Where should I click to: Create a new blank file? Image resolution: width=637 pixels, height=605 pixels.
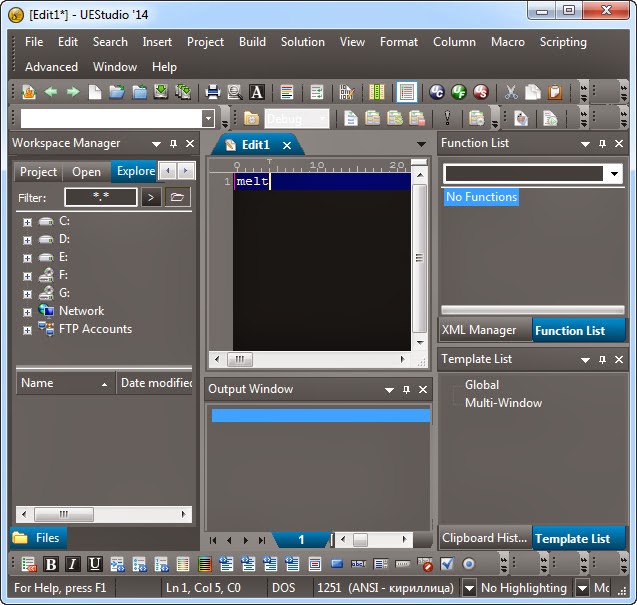coord(95,92)
